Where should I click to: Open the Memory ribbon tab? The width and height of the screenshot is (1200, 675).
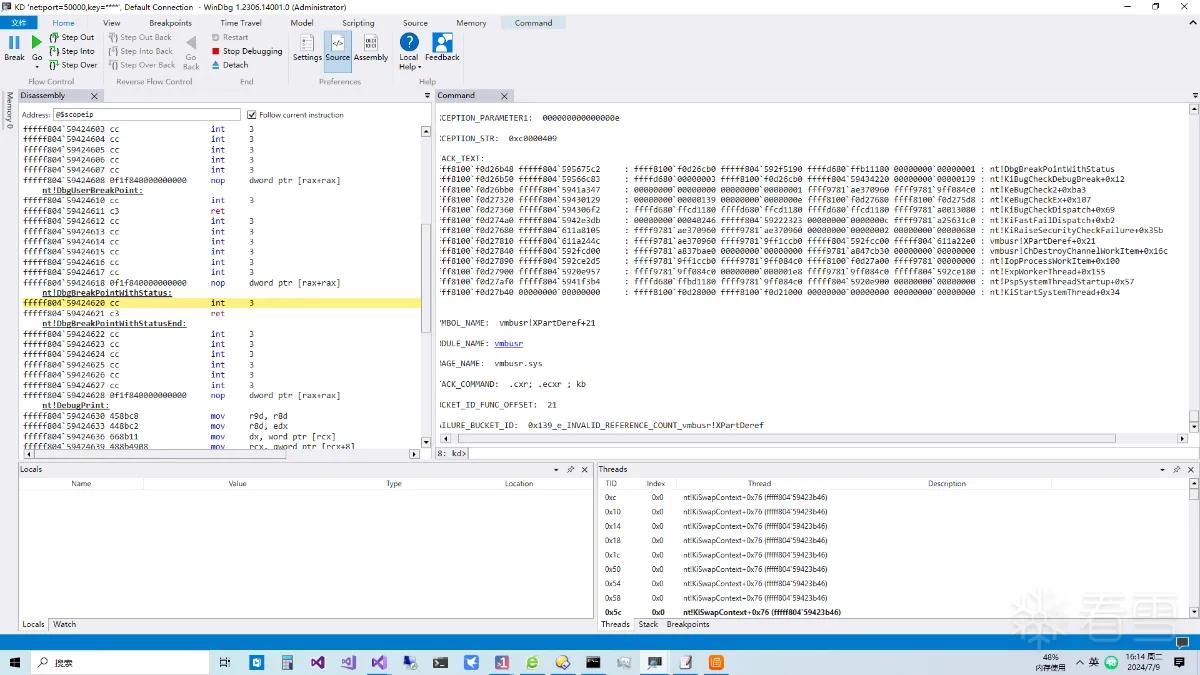pos(471,23)
